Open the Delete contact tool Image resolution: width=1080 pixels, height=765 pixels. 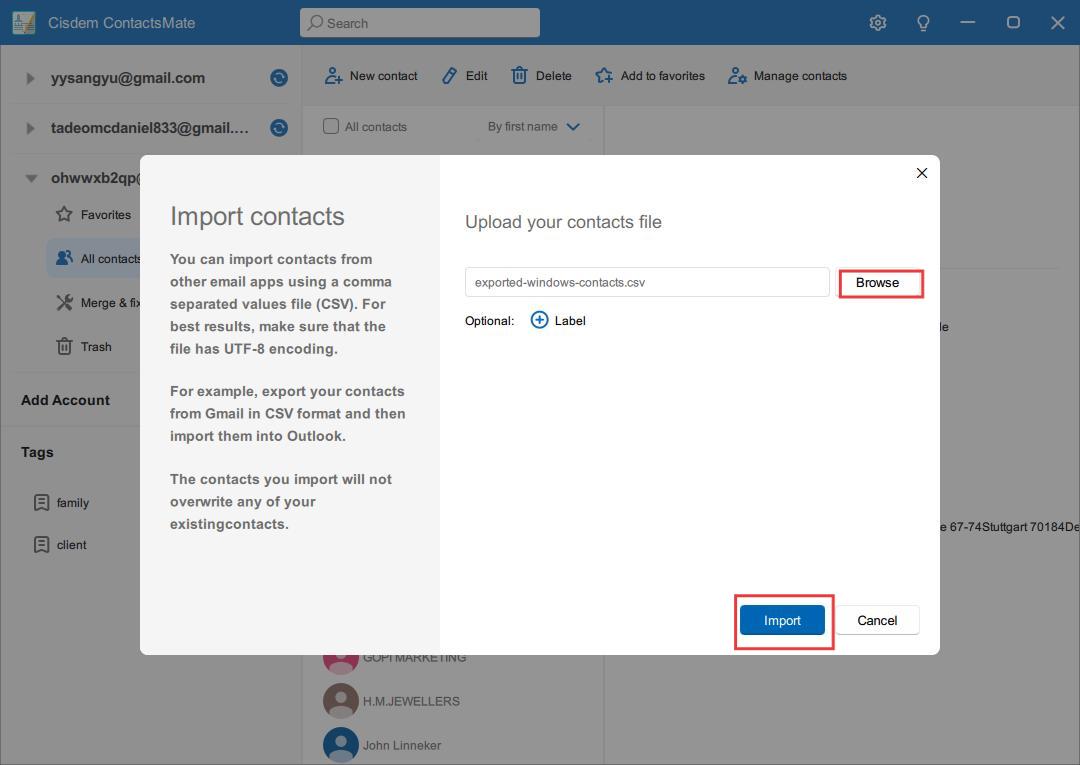540,75
